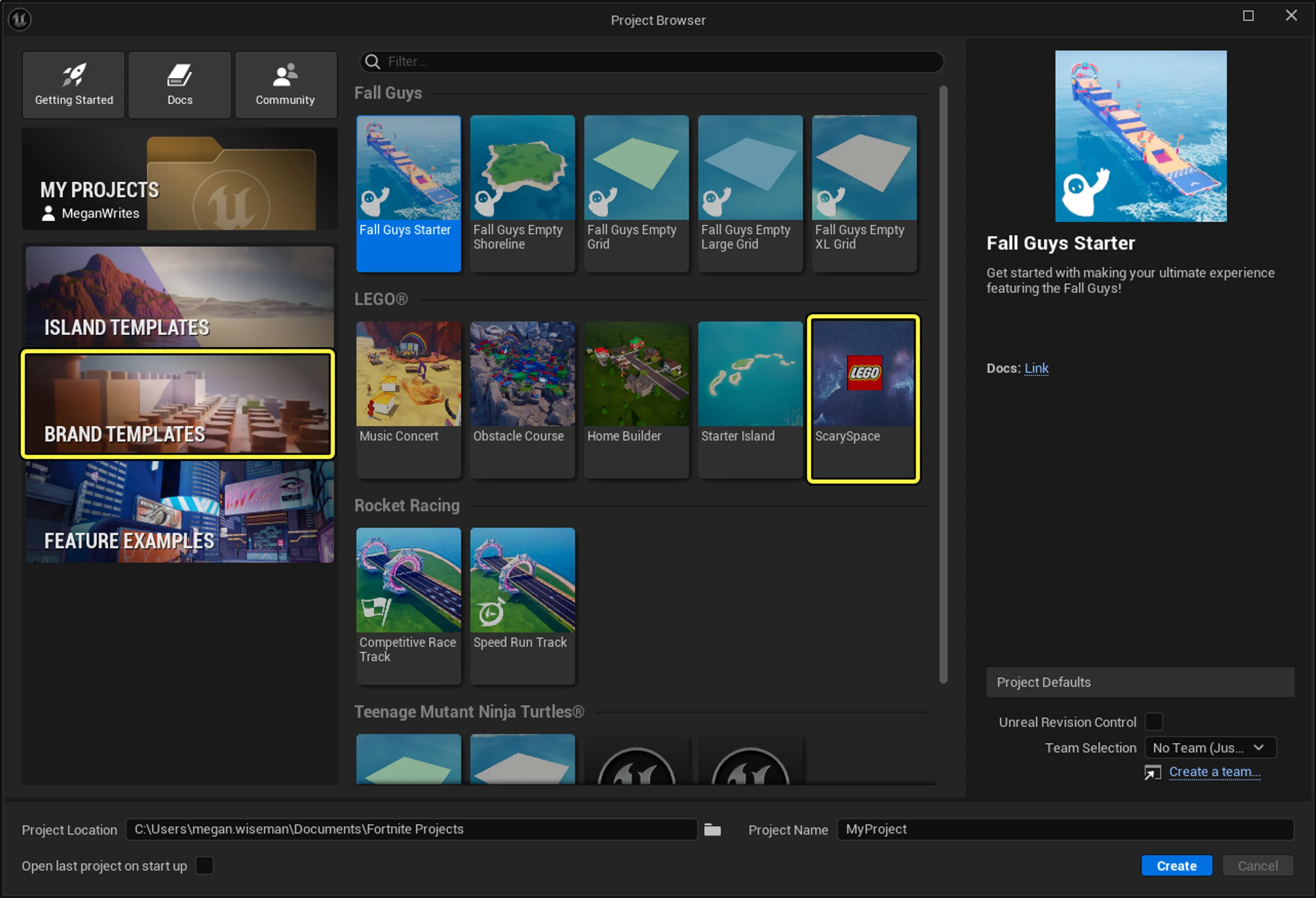Open MY PROJECTS category
The width and height of the screenshot is (1316, 898).
click(x=180, y=179)
